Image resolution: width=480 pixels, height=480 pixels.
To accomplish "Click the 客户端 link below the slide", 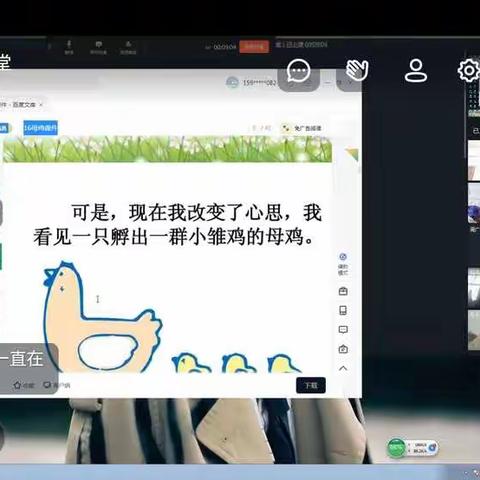I will 57,385.
